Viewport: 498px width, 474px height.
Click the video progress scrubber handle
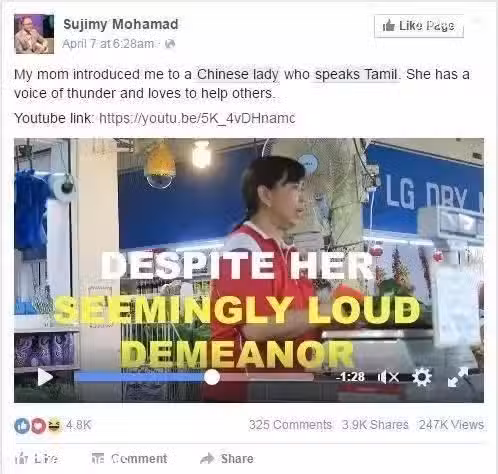tap(212, 377)
